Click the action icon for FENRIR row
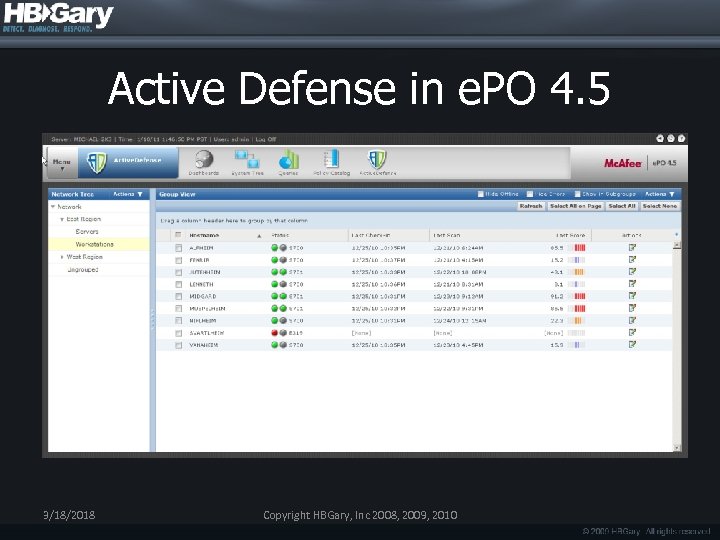720x540 pixels. (632, 259)
